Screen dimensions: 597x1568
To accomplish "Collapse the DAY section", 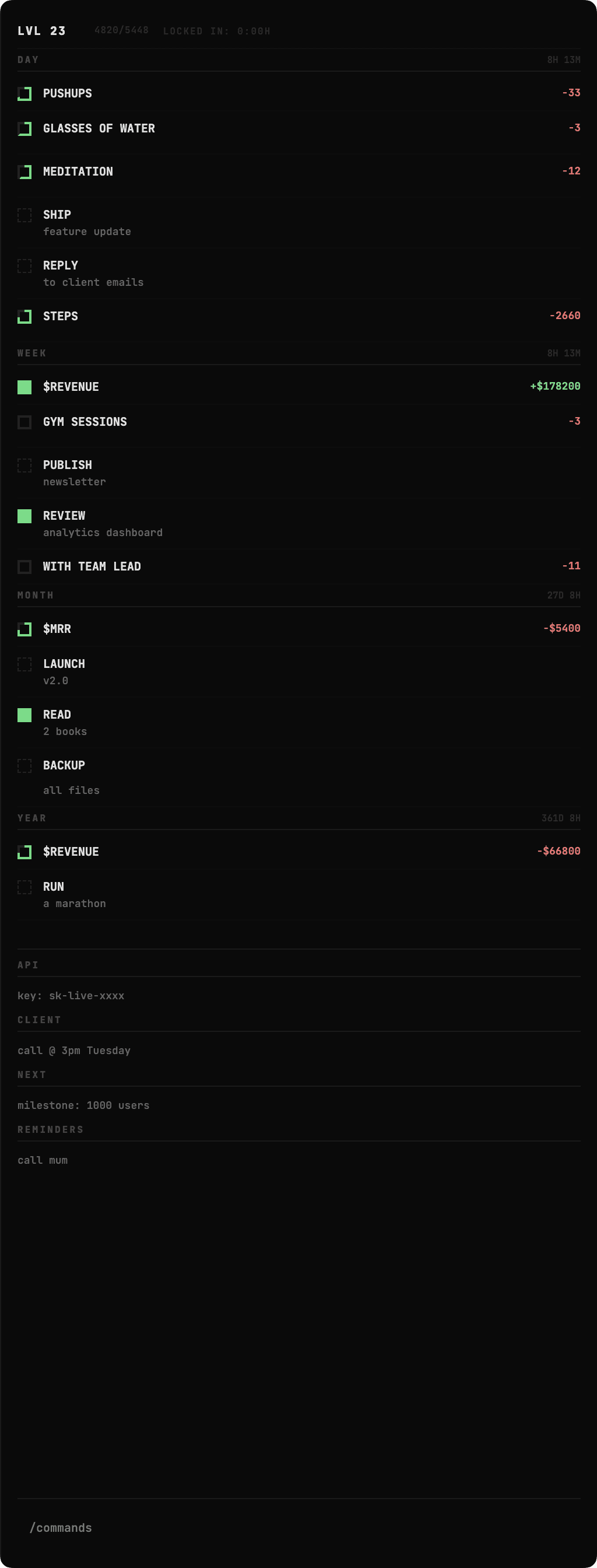I will (x=28, y=60).
